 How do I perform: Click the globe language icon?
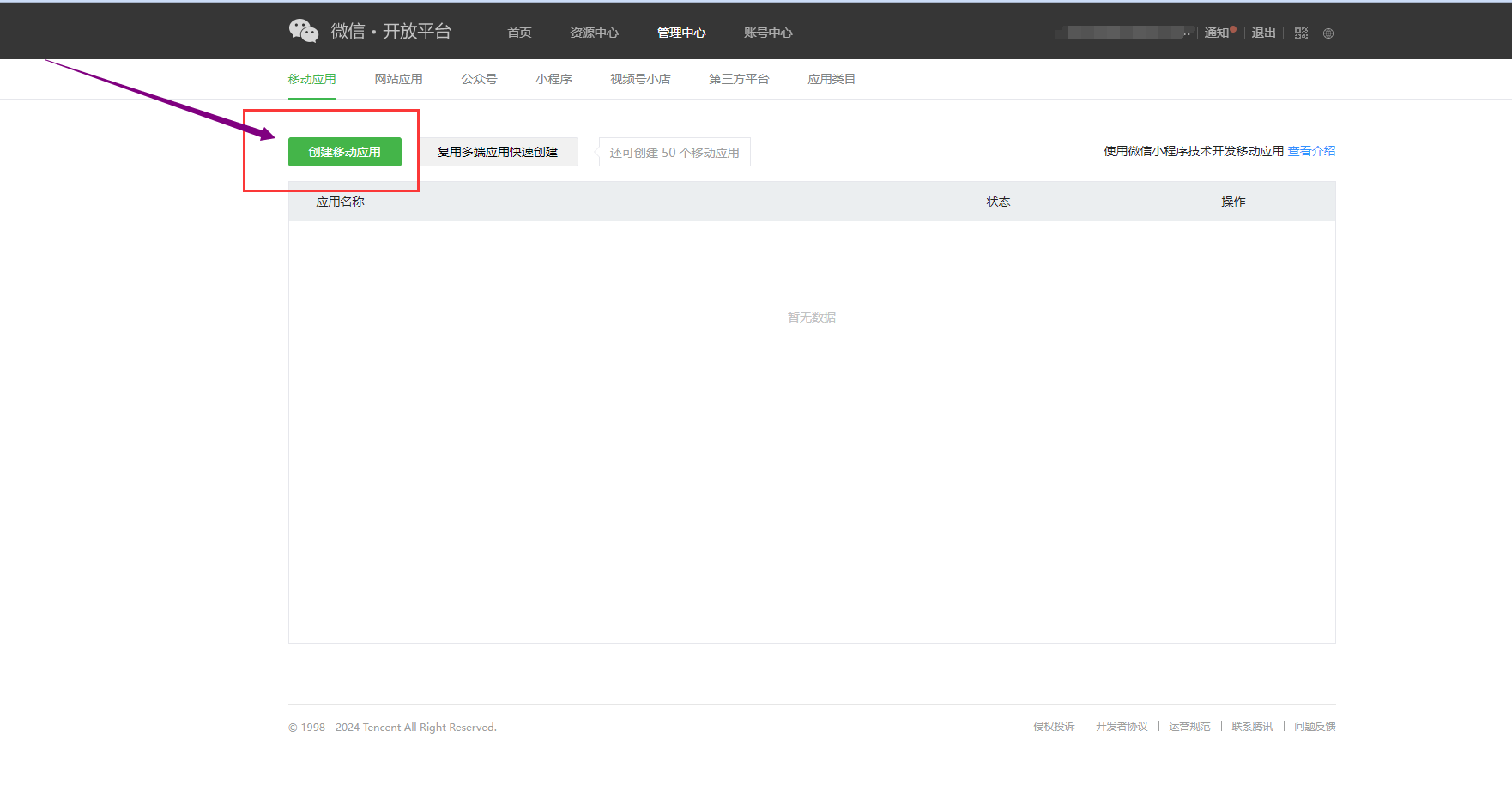1328,33
